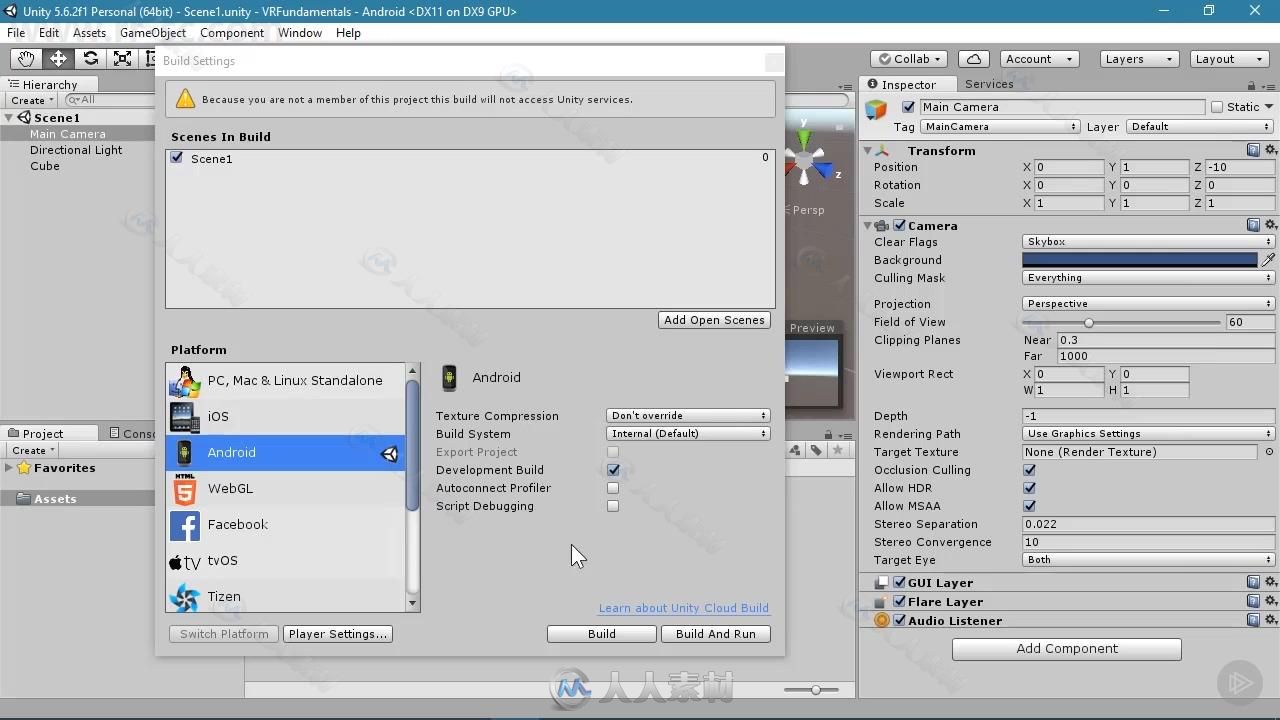
Task: Click Add Open Scenes button
Action: tap(714, 320)
